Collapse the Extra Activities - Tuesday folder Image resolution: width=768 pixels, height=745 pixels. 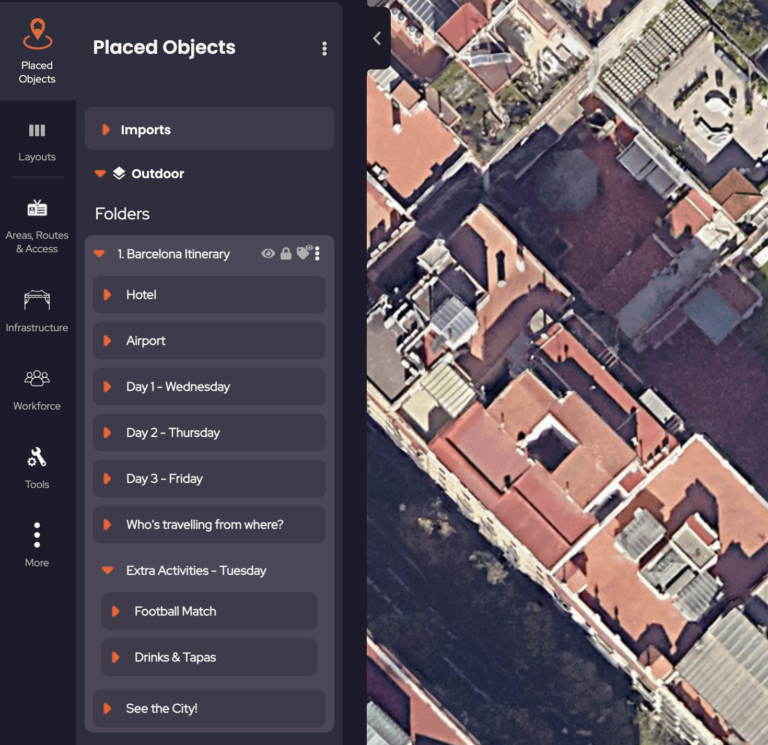click(107, 571)
